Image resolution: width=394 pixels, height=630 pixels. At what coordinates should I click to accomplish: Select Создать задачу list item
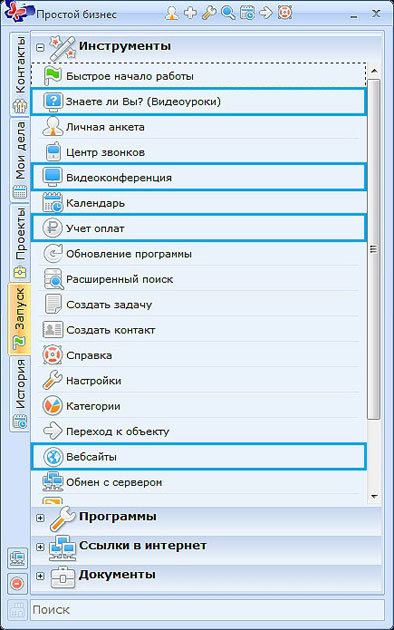[x=198, y=304]
